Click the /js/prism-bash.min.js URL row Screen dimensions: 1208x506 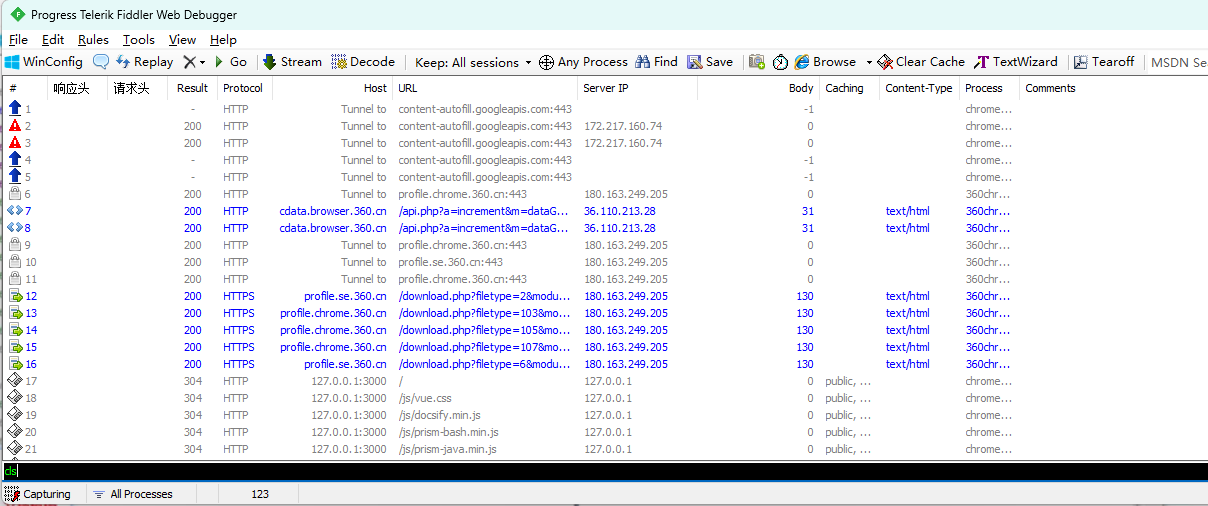coord(448,432)
